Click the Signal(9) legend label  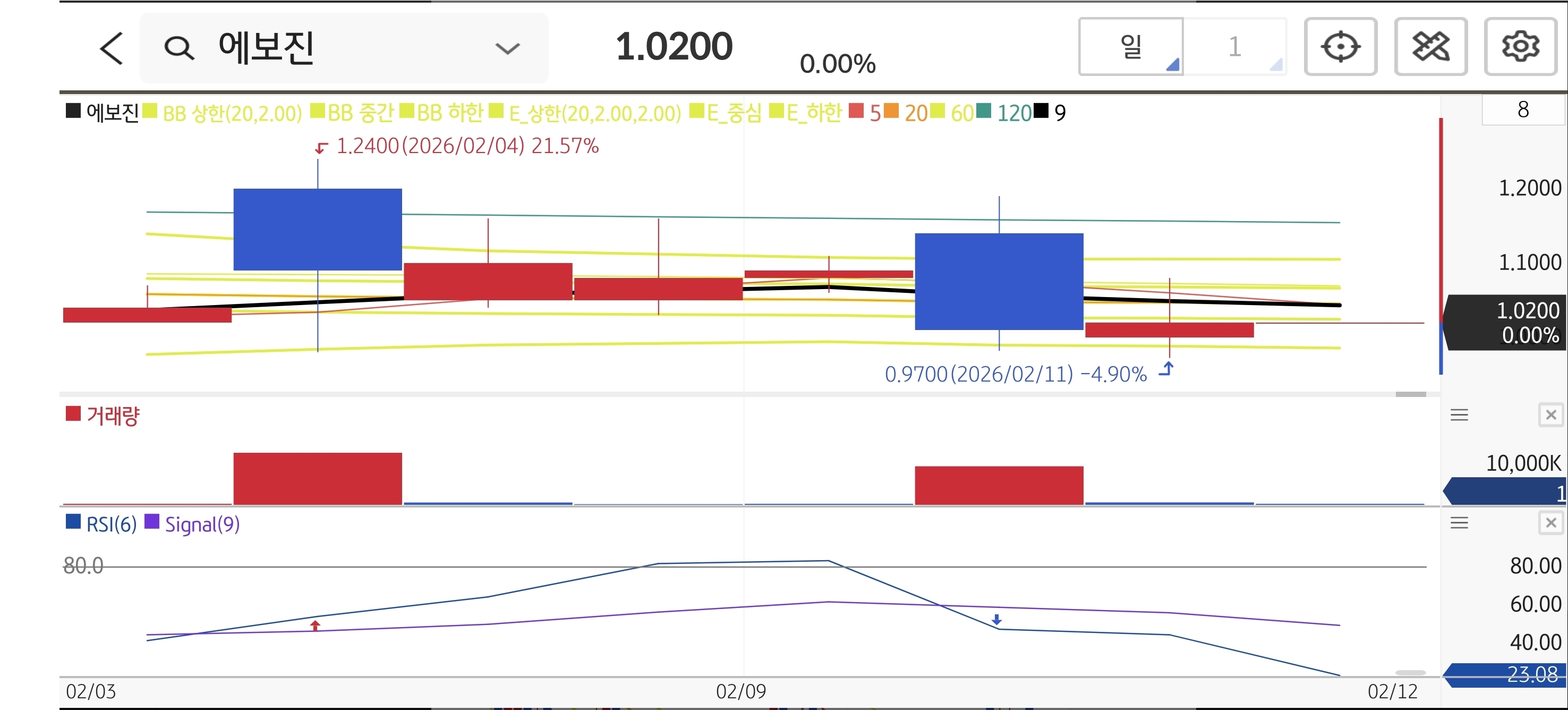pos(202,525)
